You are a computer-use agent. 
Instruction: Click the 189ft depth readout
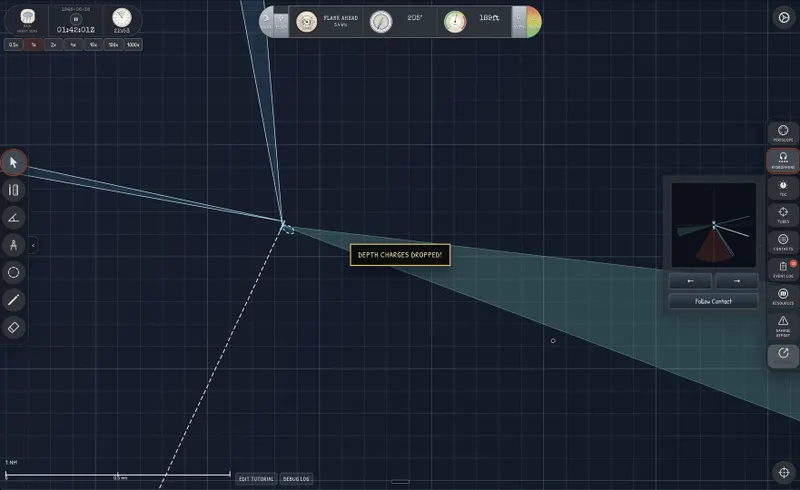tap(489, 17)
